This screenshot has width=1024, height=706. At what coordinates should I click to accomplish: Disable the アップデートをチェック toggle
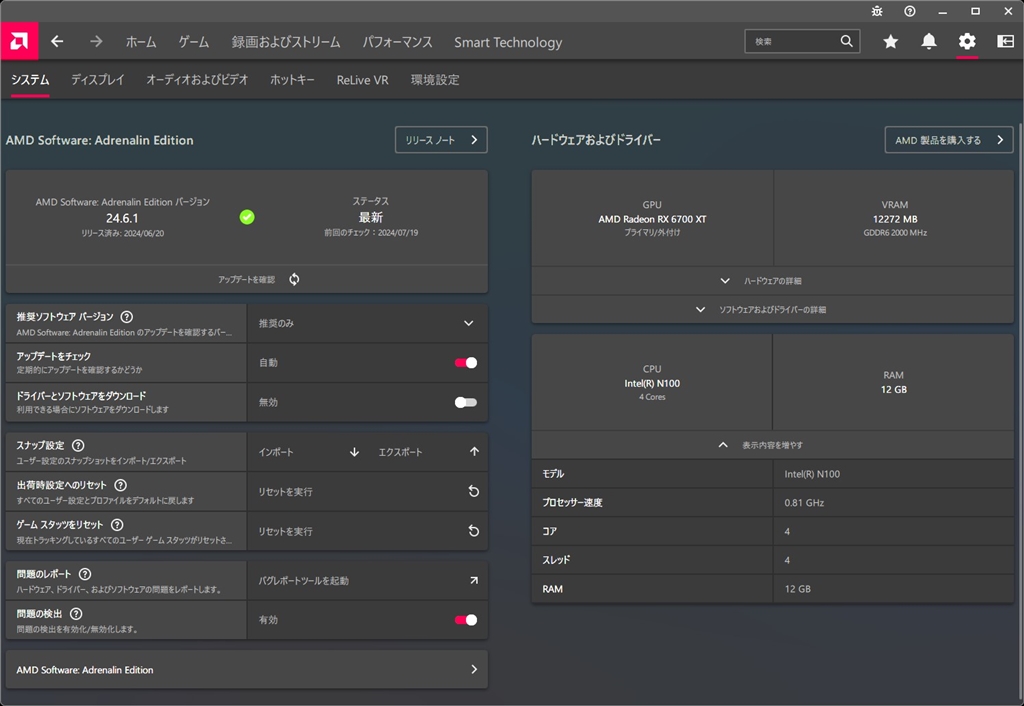click(465, 363)
